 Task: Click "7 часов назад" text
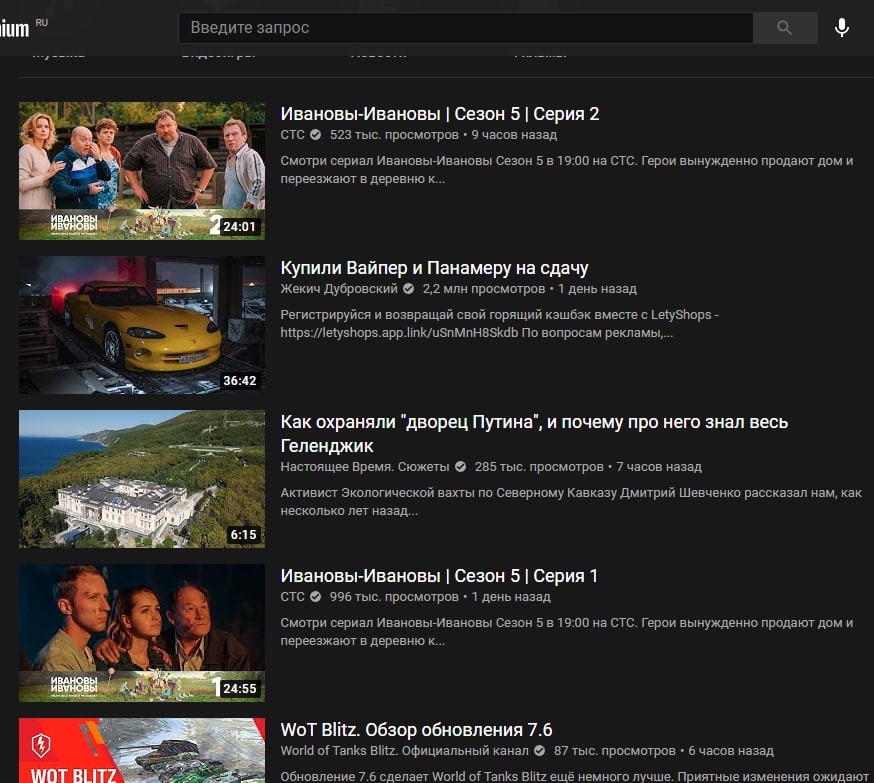pos(659,466)
